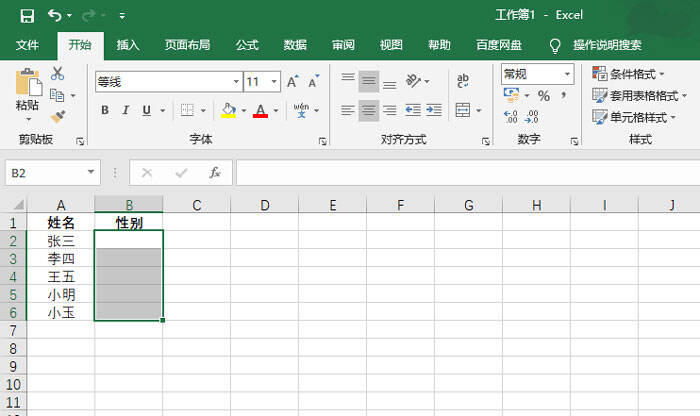Click the Increase Font Size icon
The image size is (700, 416).
pyautogui.click(x=292, y=82)
